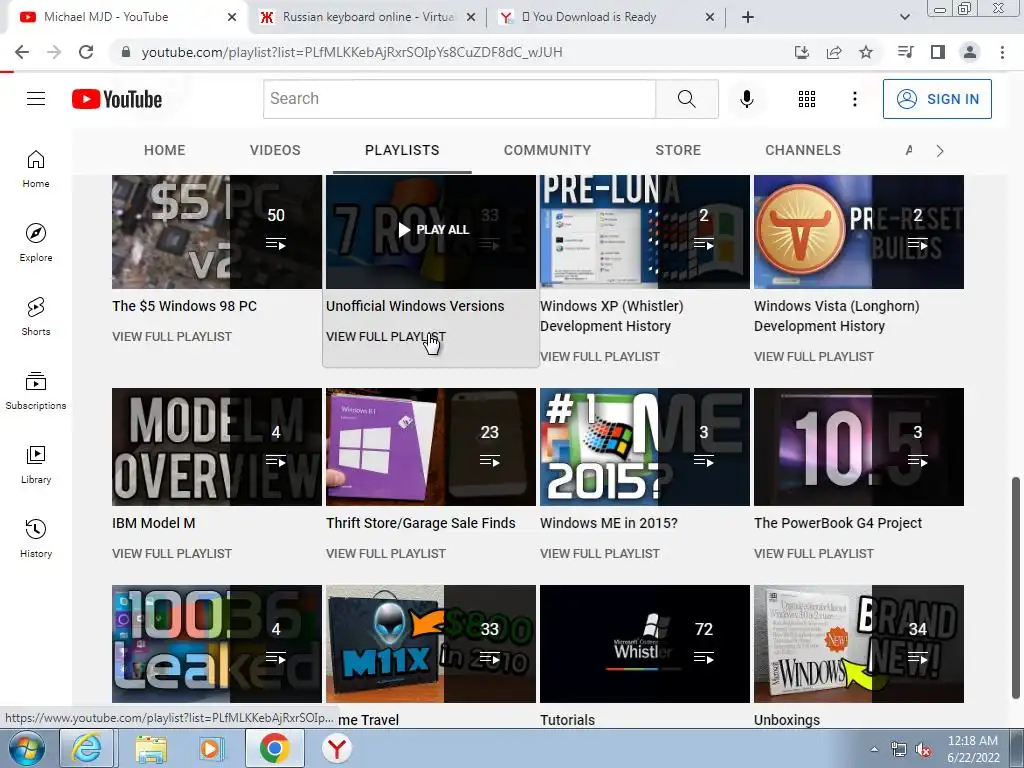Viewport: 1024px width, 768px height.
Task: Open YouTube settings three-dot menu
Action: point(854,99)
